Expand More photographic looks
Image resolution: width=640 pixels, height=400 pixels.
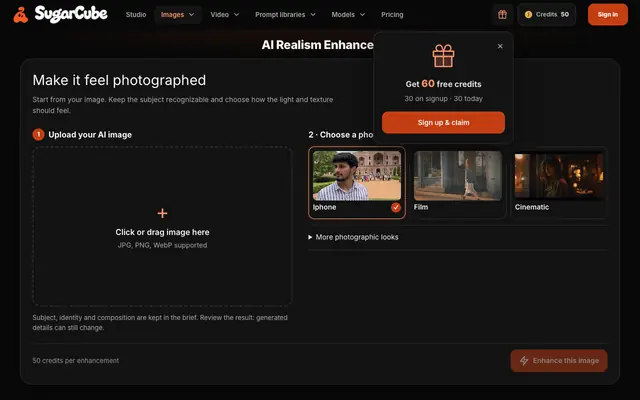tap(353, 237)
